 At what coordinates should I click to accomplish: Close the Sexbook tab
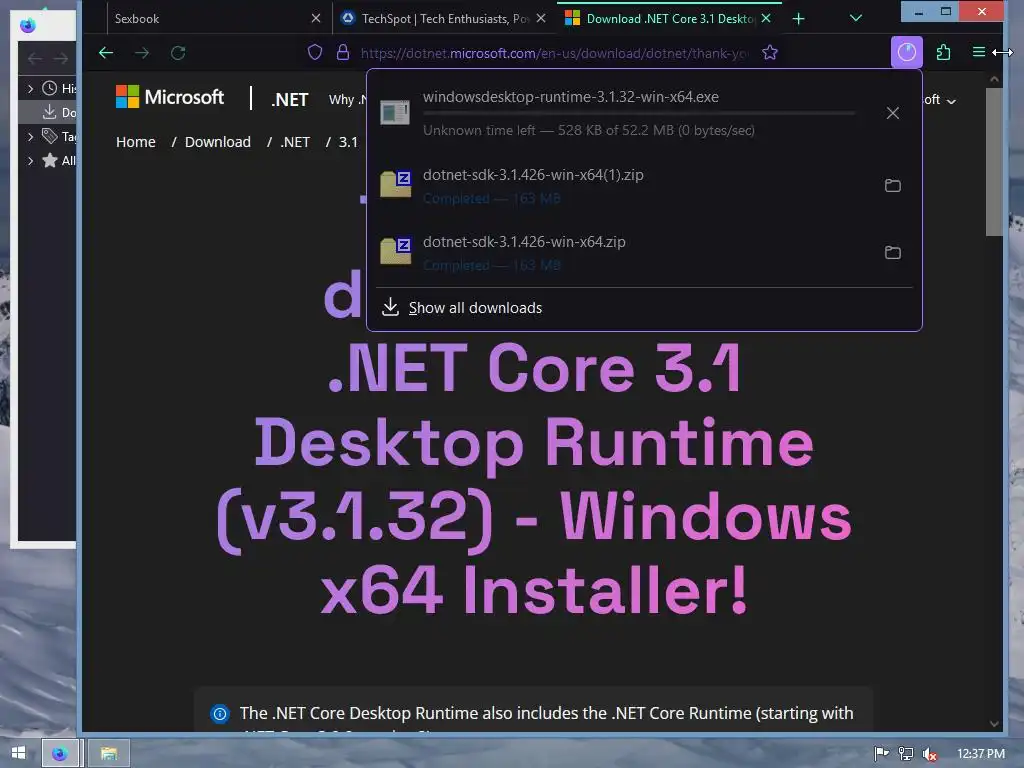pos(316,18)
